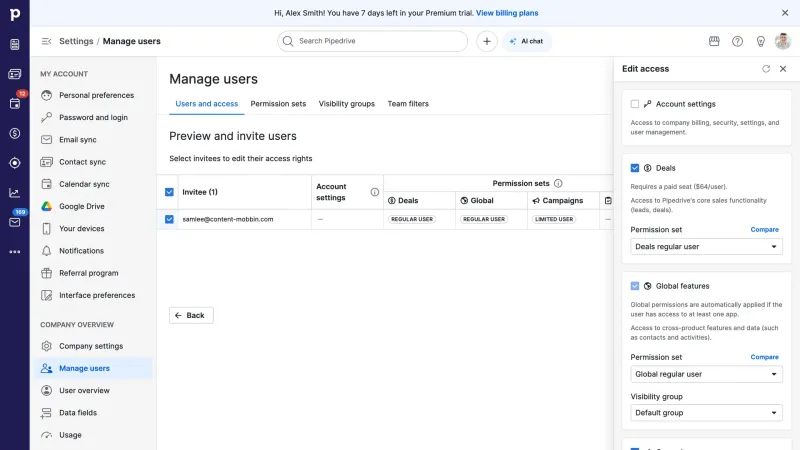Open Data fields settings

(x=93, y=413)
